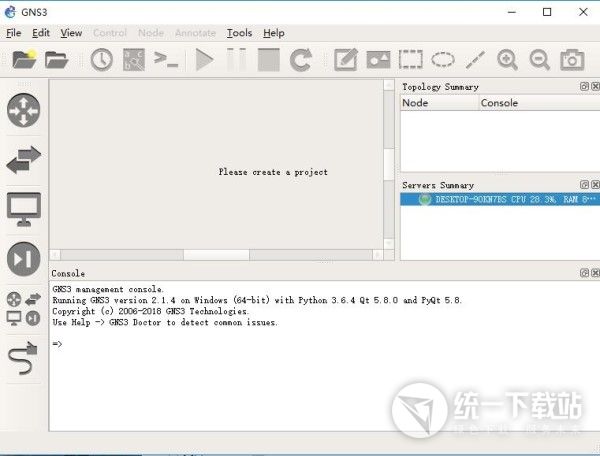Close the Servers Summary panel
Screen dimensions: 600x456
595,185
